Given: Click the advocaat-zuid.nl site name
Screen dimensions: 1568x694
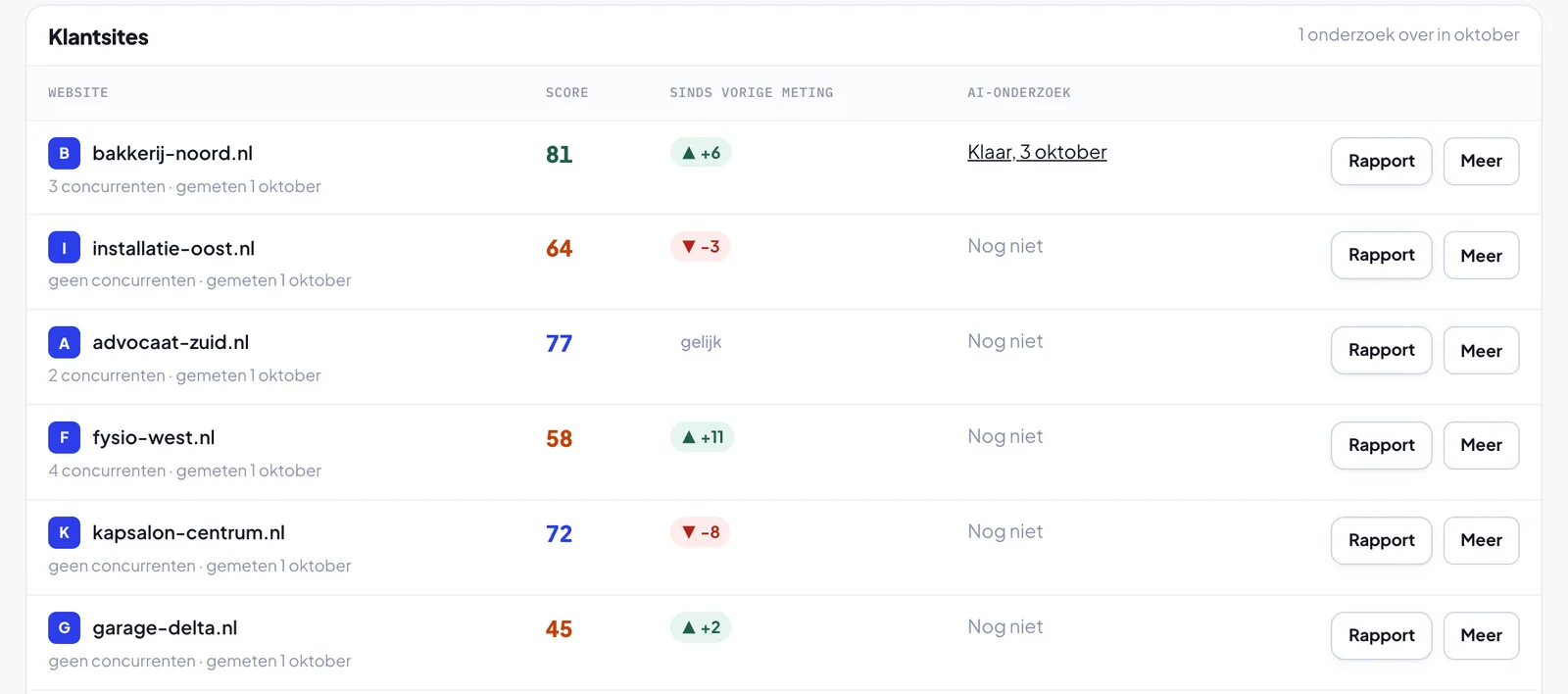Looking at the screenshot, I should [171, 342].
